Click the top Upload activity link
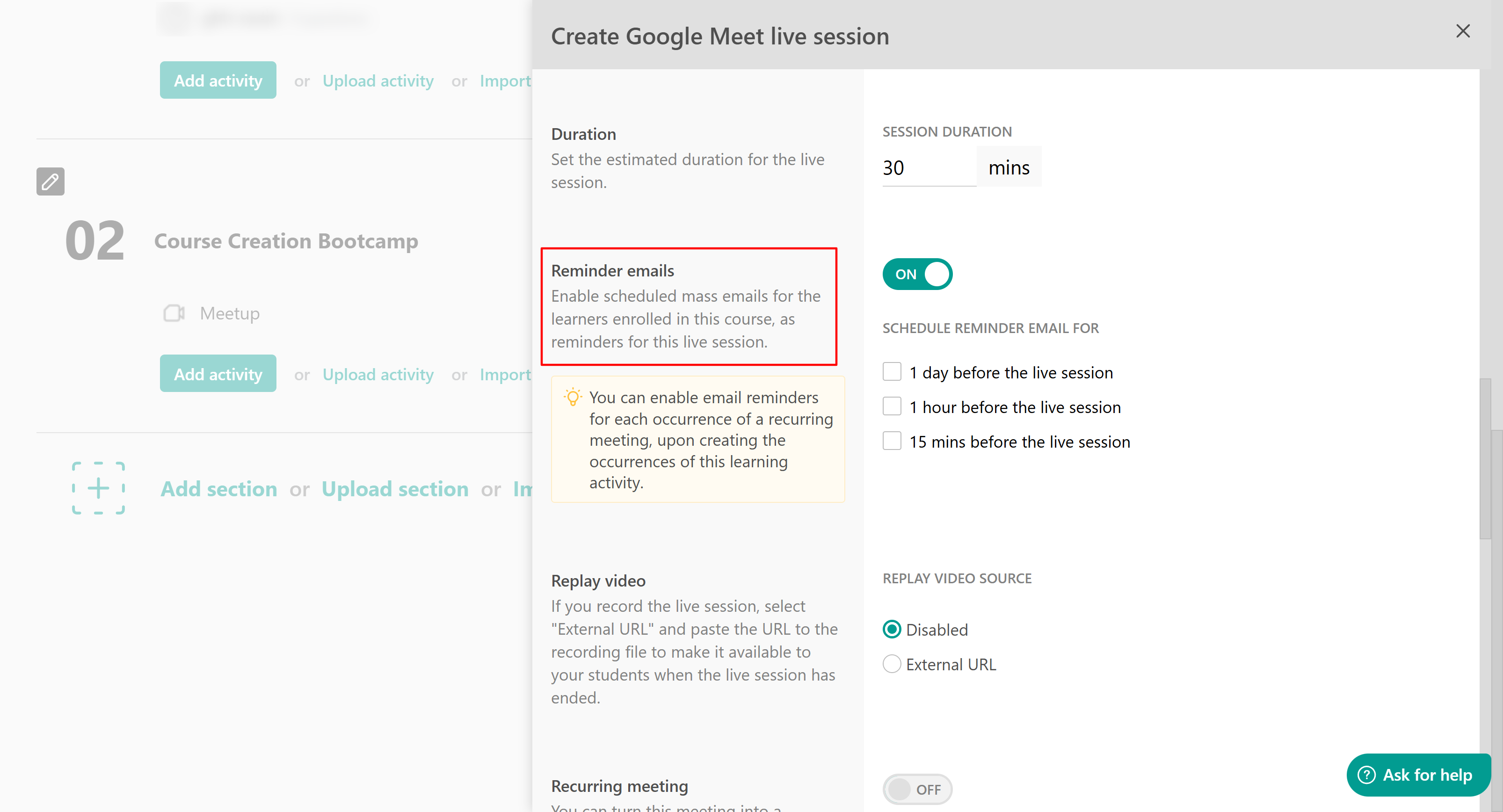Viewport: 1503px width, 812px height. coord(378,80)
